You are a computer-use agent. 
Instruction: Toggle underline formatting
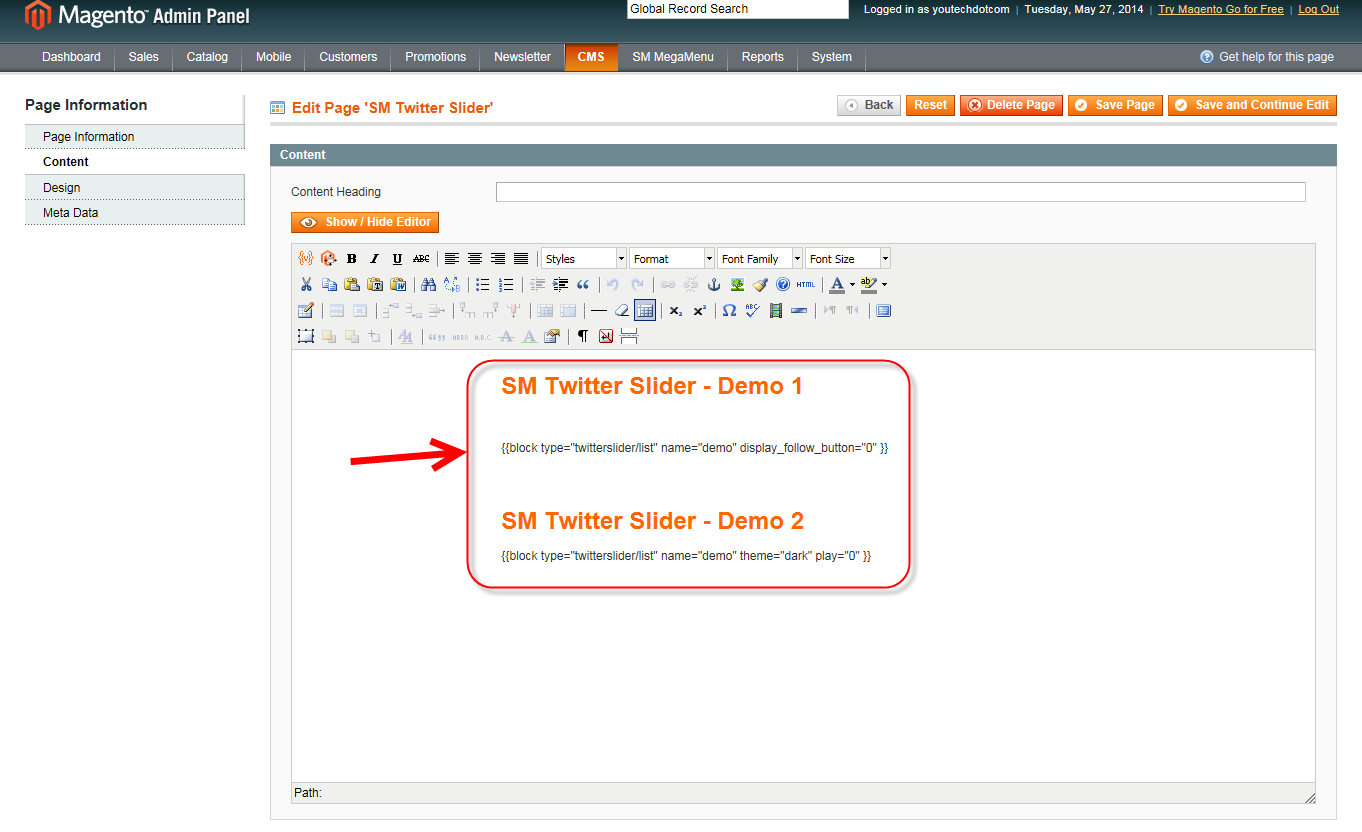pos(397,259)
